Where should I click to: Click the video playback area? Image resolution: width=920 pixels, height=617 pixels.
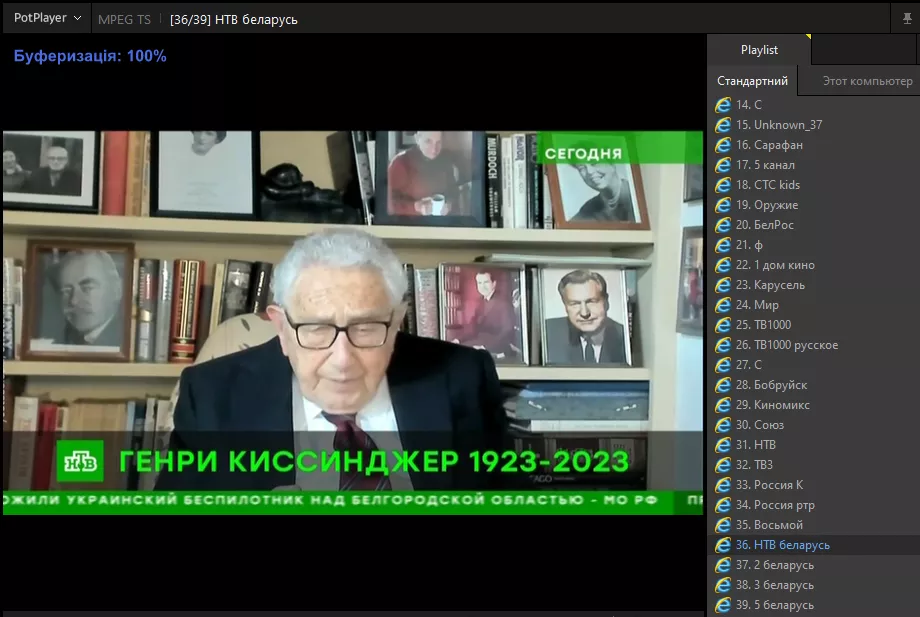point(353,323)
